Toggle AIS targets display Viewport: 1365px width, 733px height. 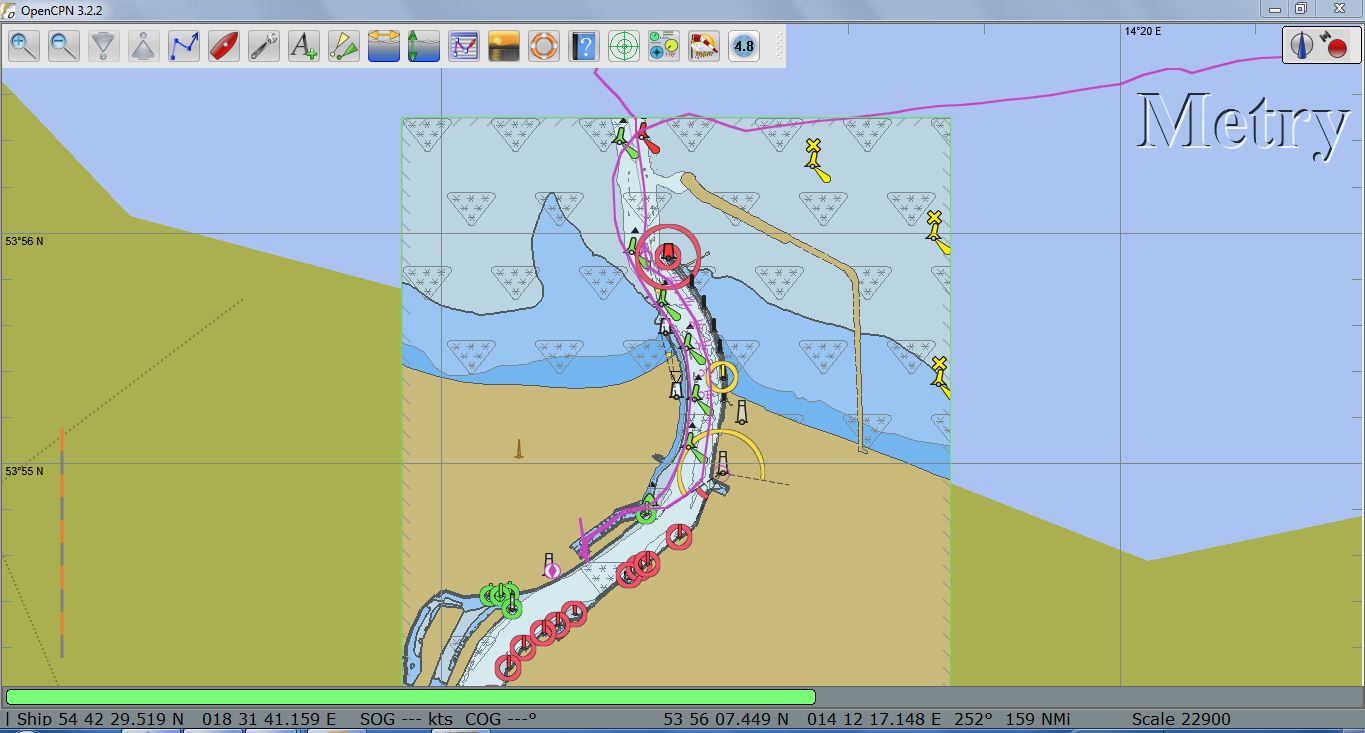344,46
